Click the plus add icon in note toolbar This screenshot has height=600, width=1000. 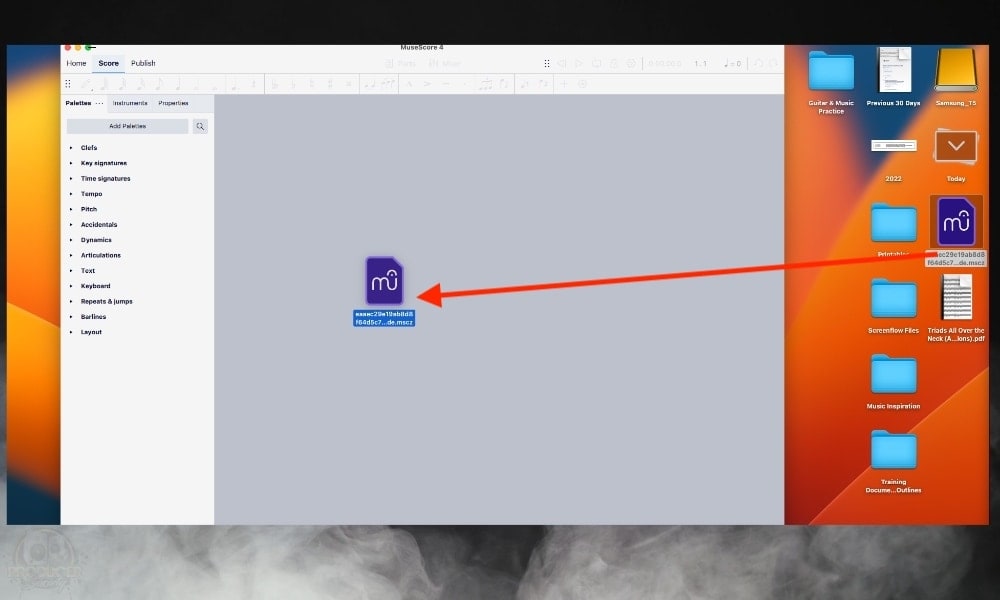(x=564, y=84)
